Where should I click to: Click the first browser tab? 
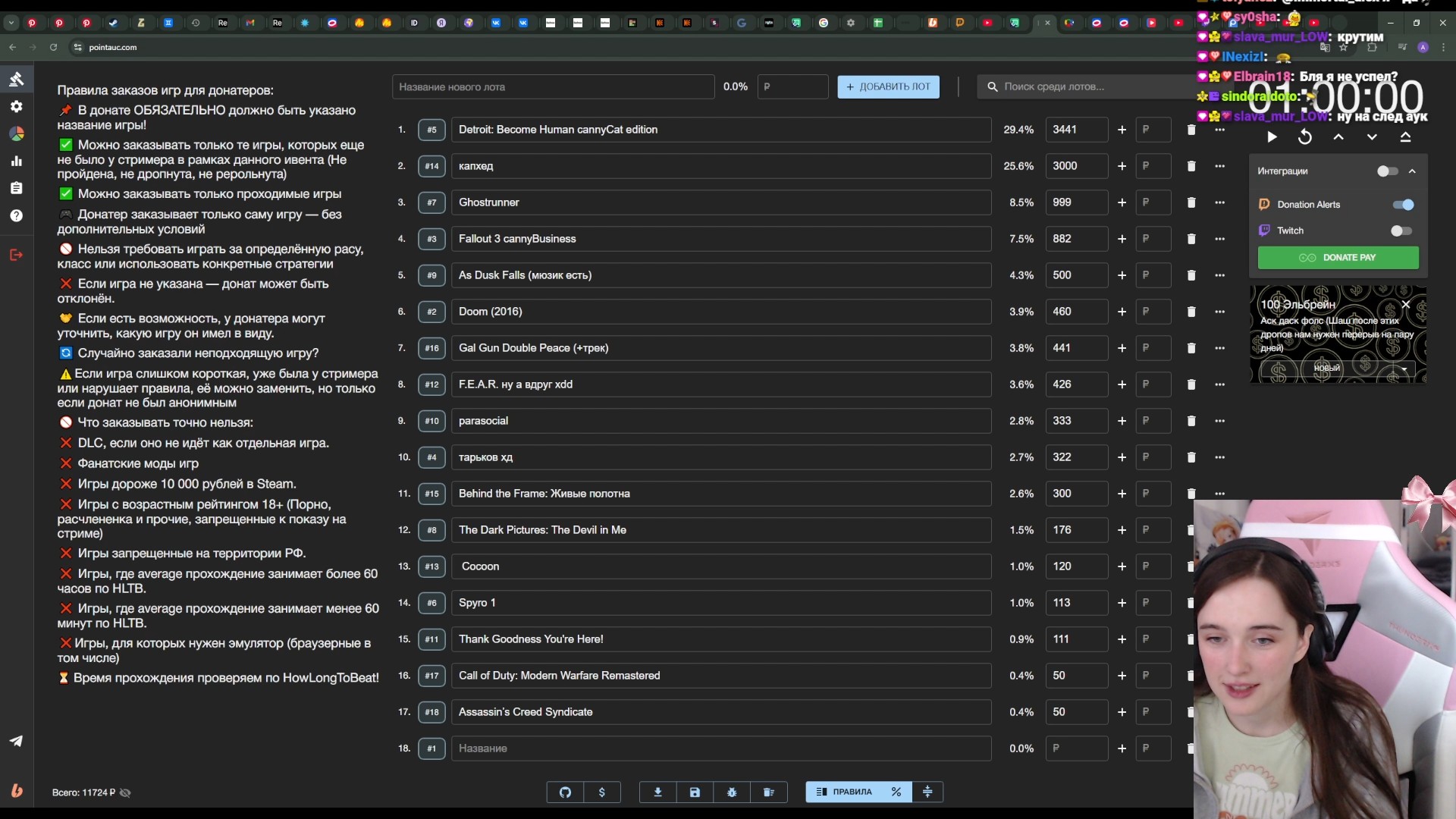point(32,23)
